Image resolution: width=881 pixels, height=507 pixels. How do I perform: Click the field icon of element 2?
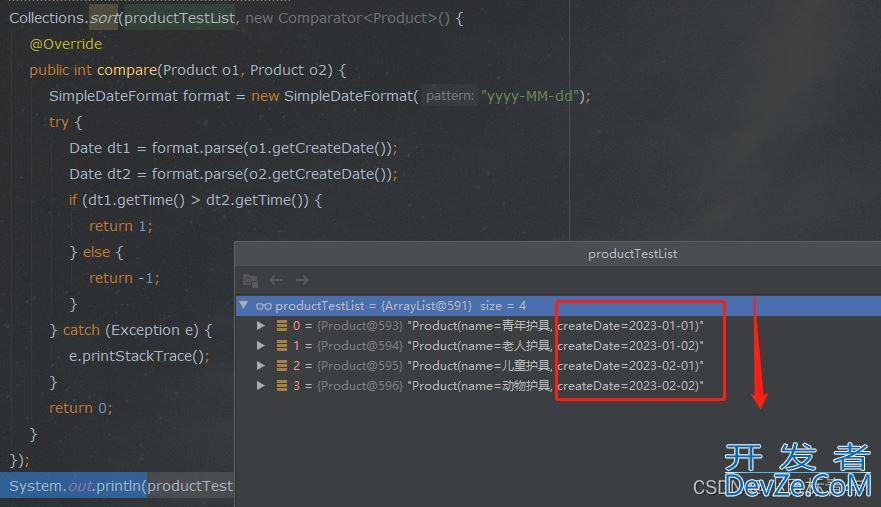pos(281,365)
